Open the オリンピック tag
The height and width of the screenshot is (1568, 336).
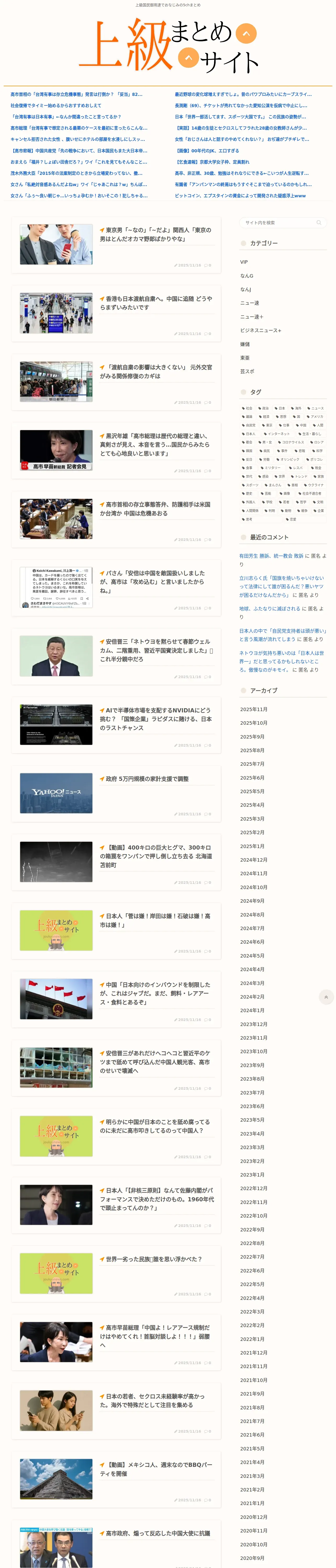288,460
